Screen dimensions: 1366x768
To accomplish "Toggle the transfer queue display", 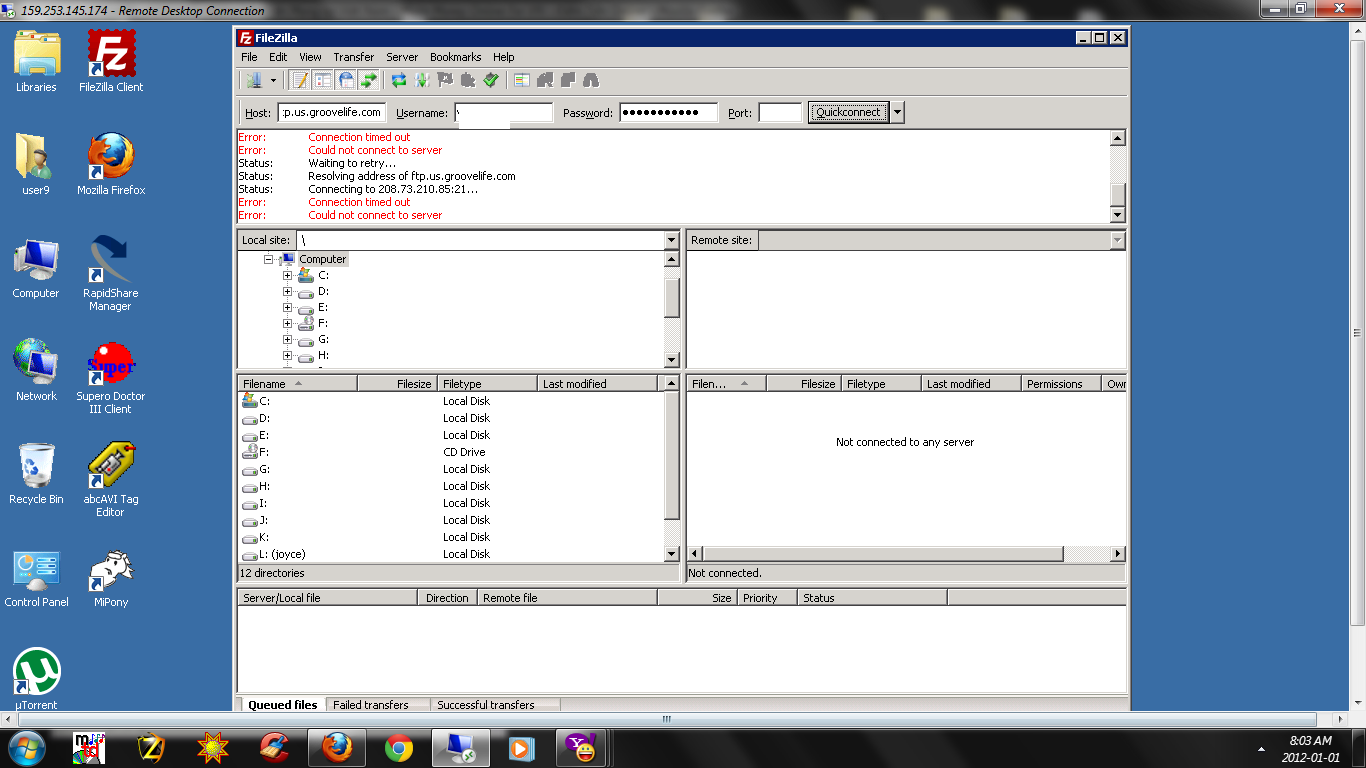I will point(369,80).
